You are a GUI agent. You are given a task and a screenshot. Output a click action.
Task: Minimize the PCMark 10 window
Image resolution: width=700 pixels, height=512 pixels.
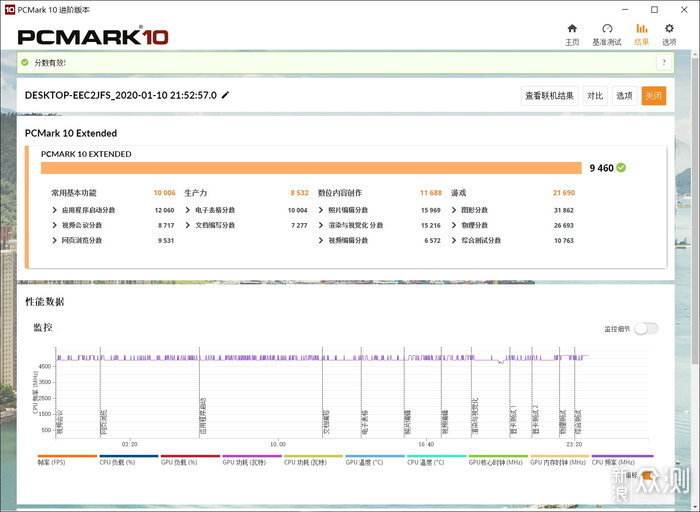[625, 9]
